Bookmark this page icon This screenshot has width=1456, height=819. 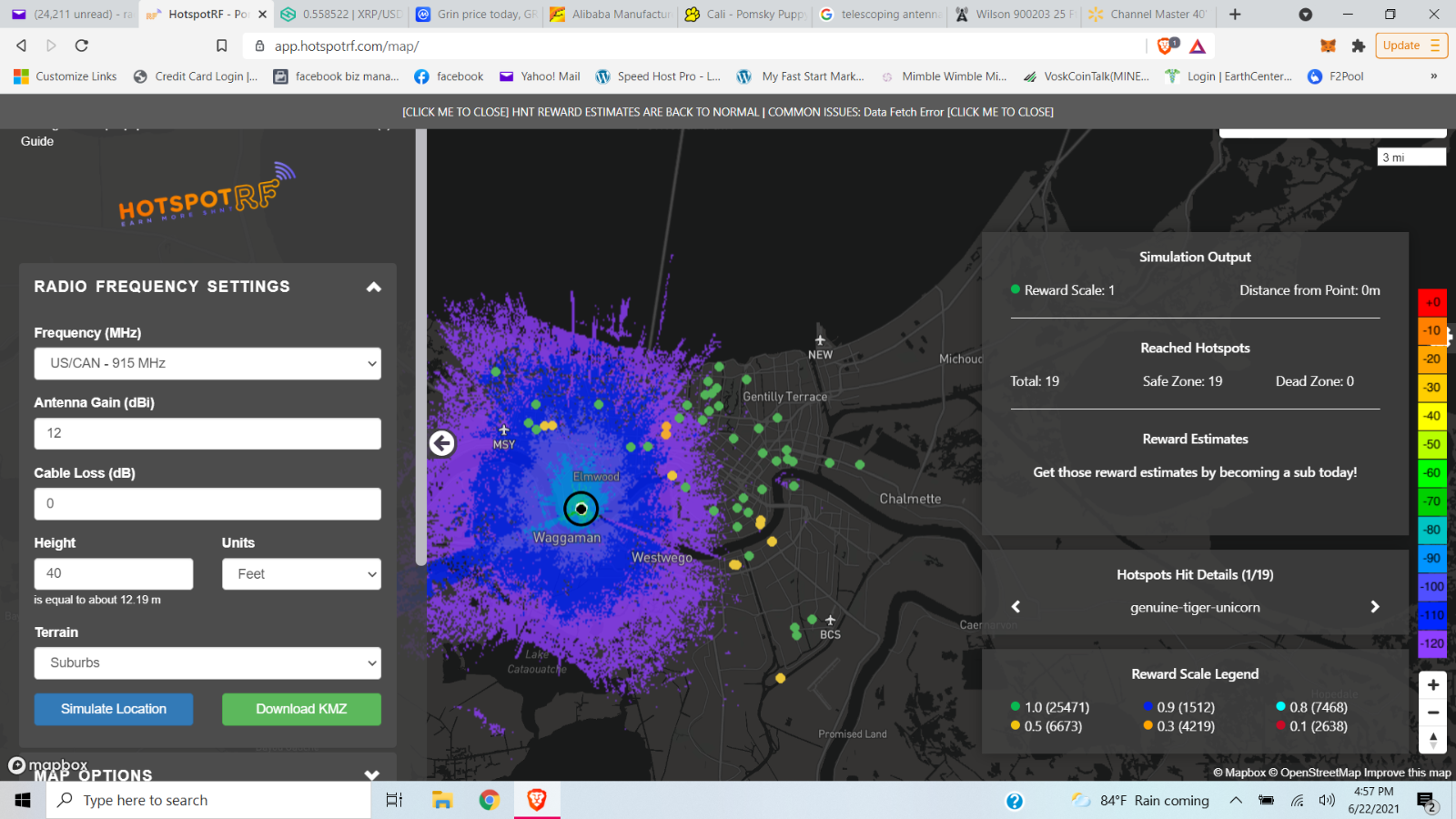[221, 45]
